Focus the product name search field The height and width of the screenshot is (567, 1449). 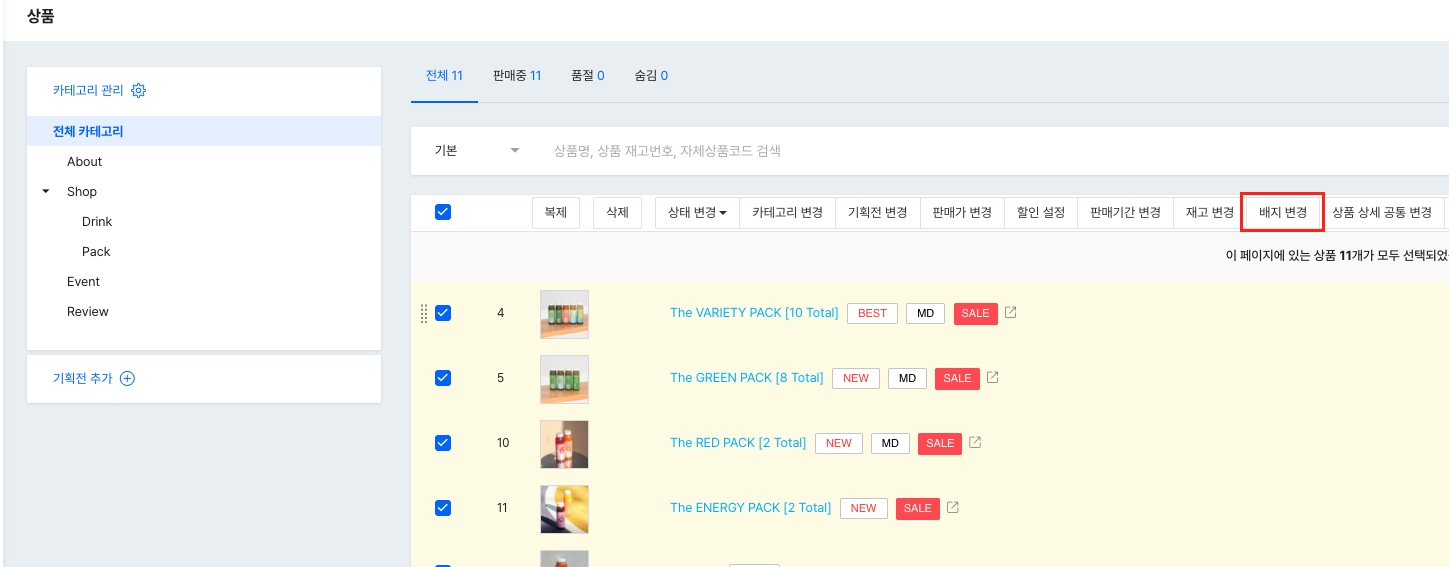995,151
